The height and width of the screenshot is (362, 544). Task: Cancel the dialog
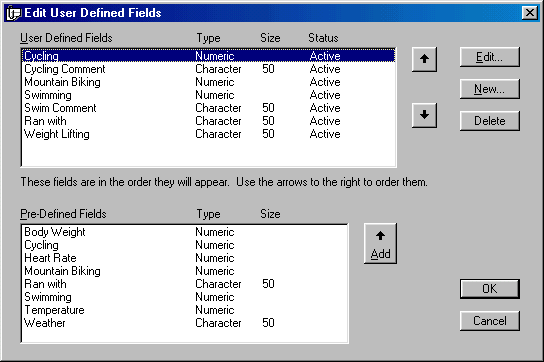490,321
